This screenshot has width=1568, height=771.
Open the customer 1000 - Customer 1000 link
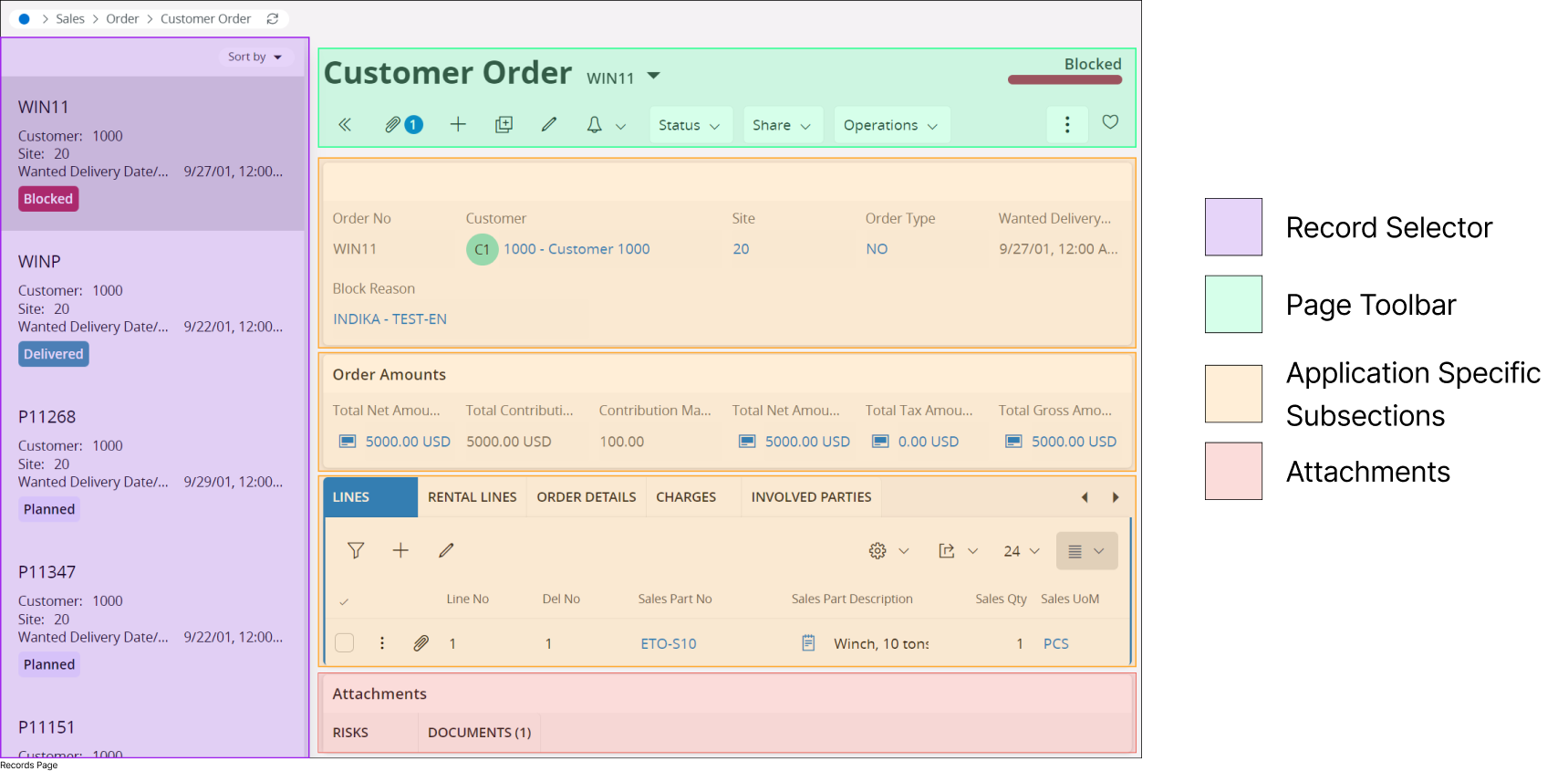pyautogui.click(x=576, y=249)
